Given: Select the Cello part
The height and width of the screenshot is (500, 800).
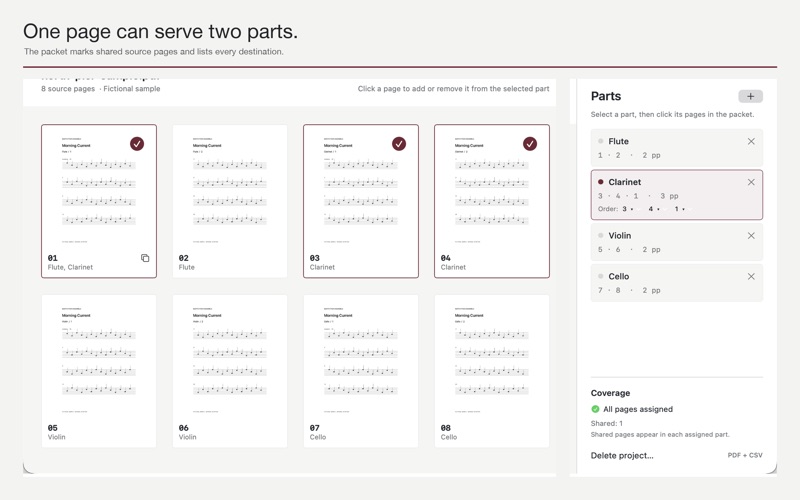Looking at the screenshot, I should 677,283.
